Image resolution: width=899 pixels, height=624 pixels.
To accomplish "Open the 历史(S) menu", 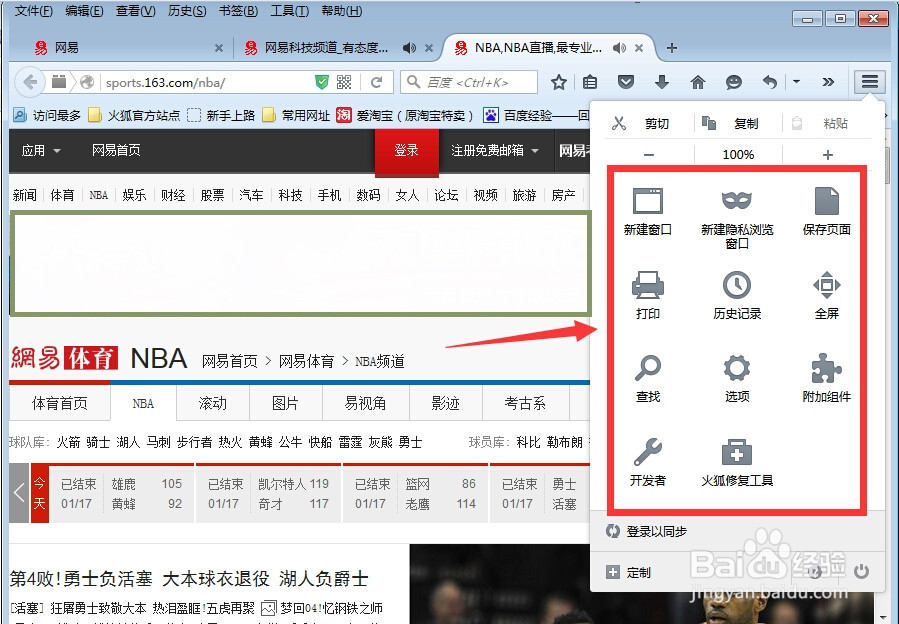I will [x=187, y=11].
